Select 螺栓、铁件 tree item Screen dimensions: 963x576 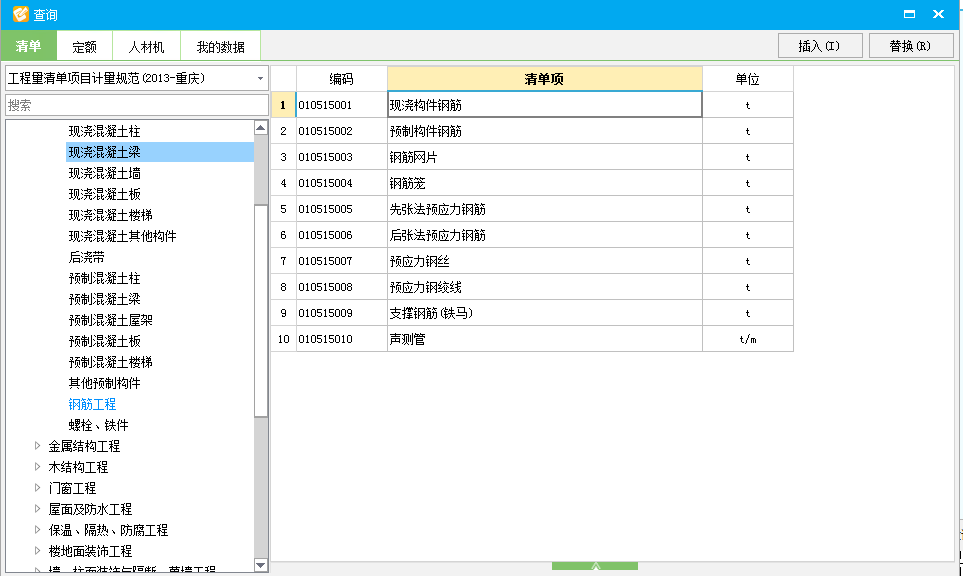(98, 425)
